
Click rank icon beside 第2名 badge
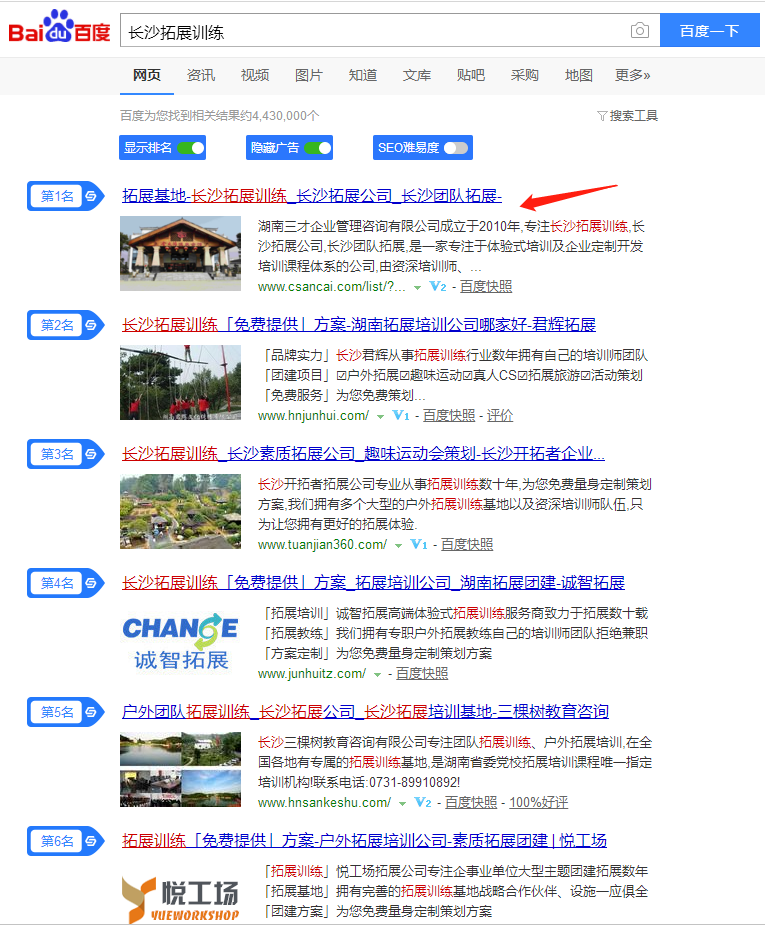[x=91, y=325]
